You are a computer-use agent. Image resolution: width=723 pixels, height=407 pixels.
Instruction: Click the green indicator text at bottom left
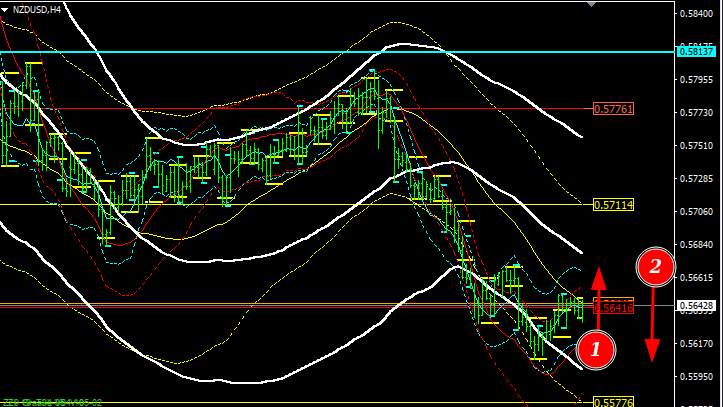tap(52, 403)
